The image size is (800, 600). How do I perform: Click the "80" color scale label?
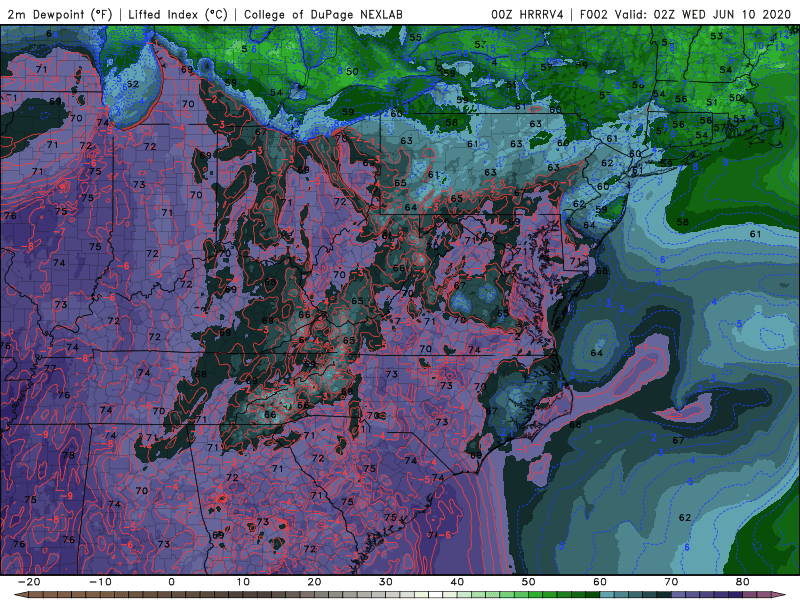click(x=743, y=582)
